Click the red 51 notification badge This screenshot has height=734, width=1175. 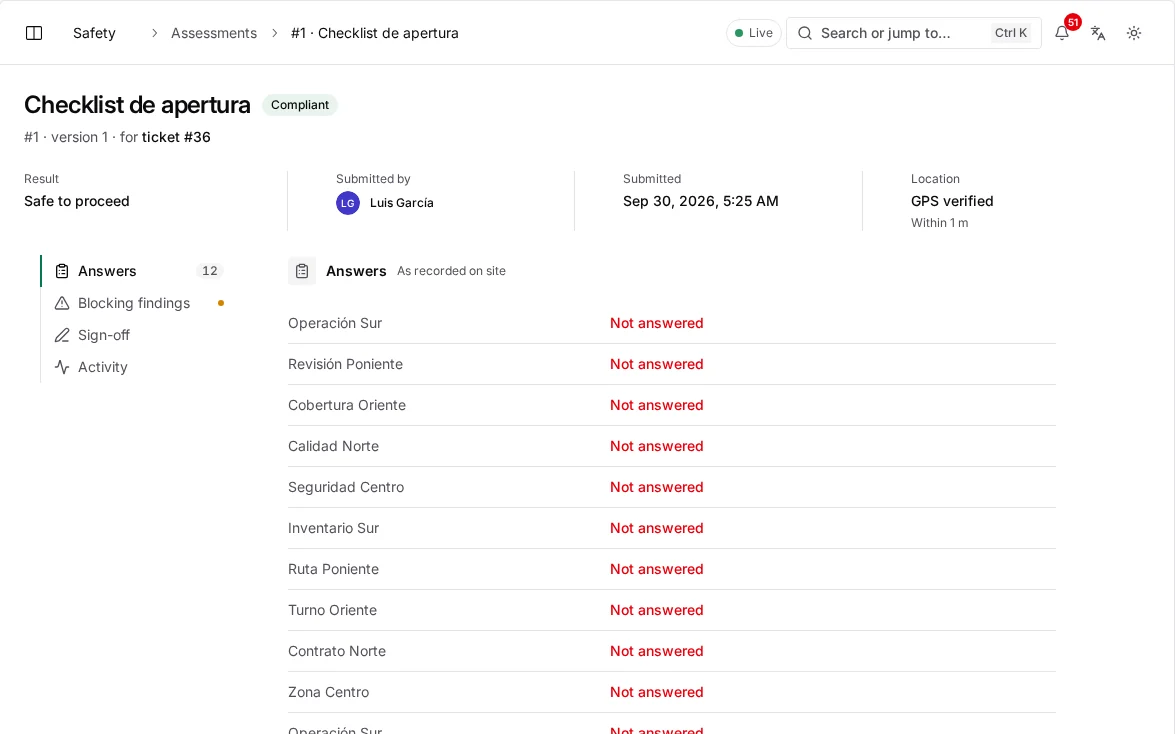(x=1073, y=22)
